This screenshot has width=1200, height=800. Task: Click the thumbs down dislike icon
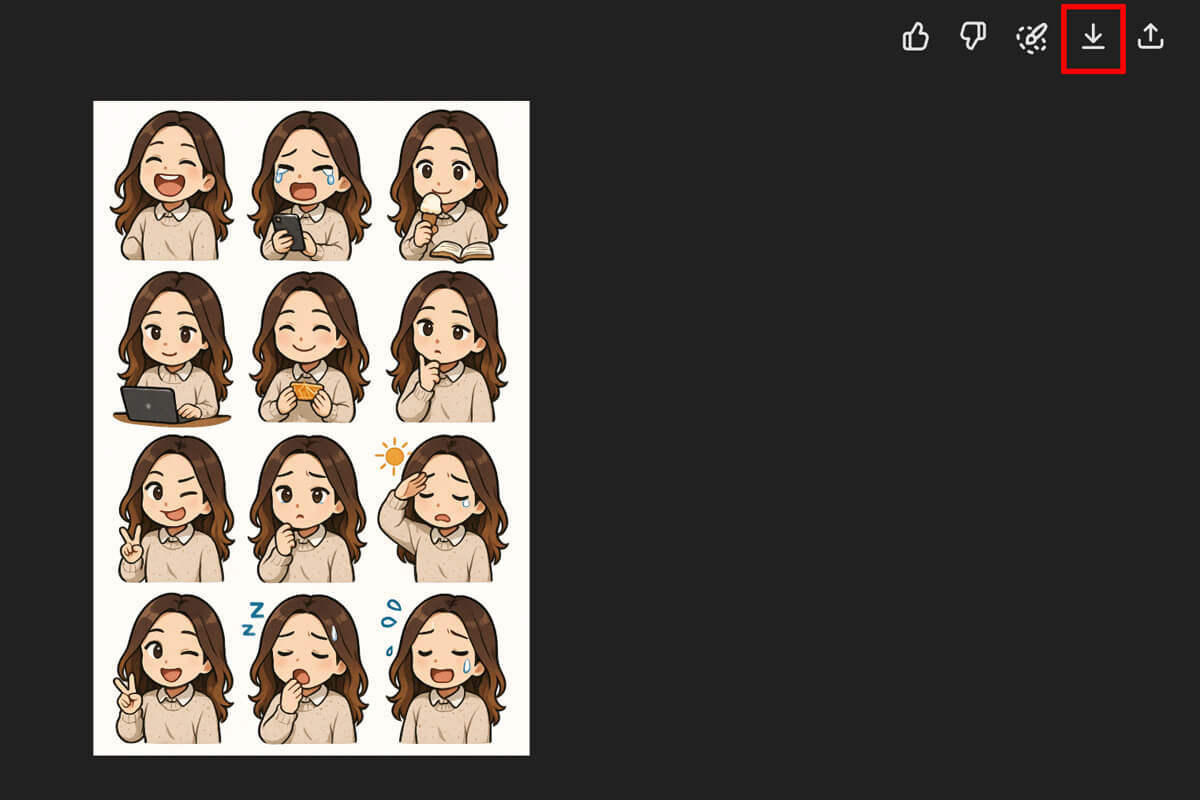pyautogui.click(x=972, y=38)
